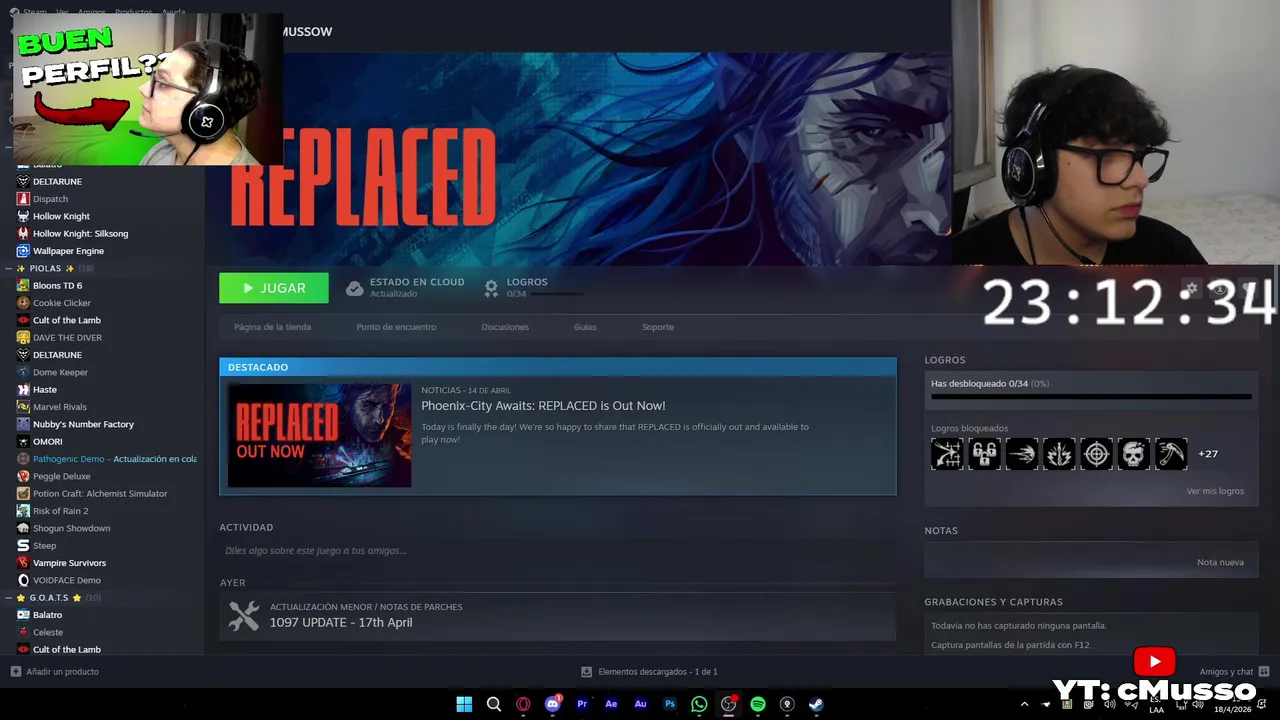
Task: Click Añadir un producto at the bottom left
Action: click(55, 672)
